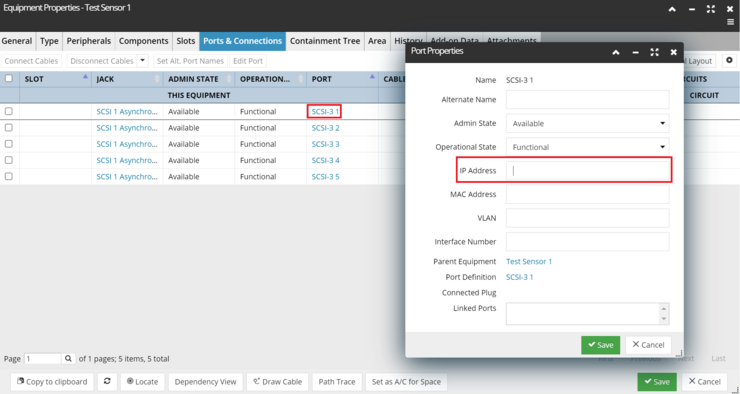Open the SCSI-3 4 port link
The image size is (740, 394).
[325, 160]
